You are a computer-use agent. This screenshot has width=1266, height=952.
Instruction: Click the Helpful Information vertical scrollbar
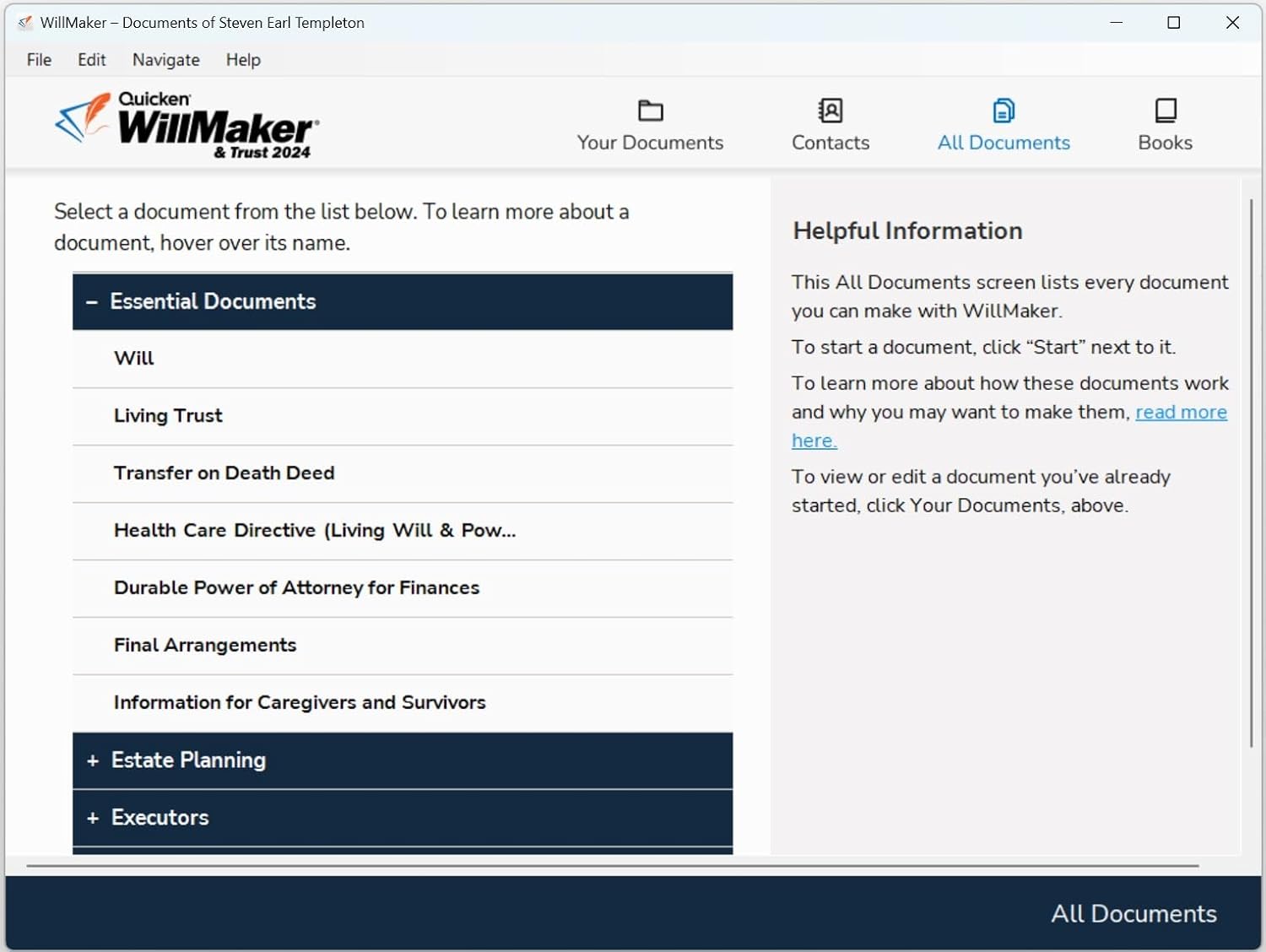(x=1251, y=473)
